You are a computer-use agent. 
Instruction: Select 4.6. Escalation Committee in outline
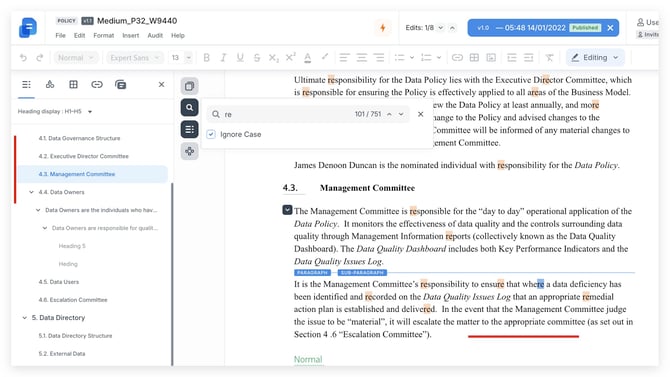[x=73, y=300]
